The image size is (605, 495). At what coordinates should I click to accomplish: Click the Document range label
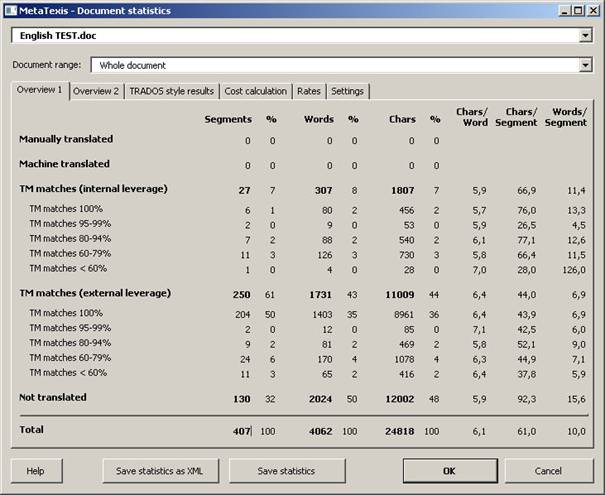pyautogui.click(x=47, y=65)
